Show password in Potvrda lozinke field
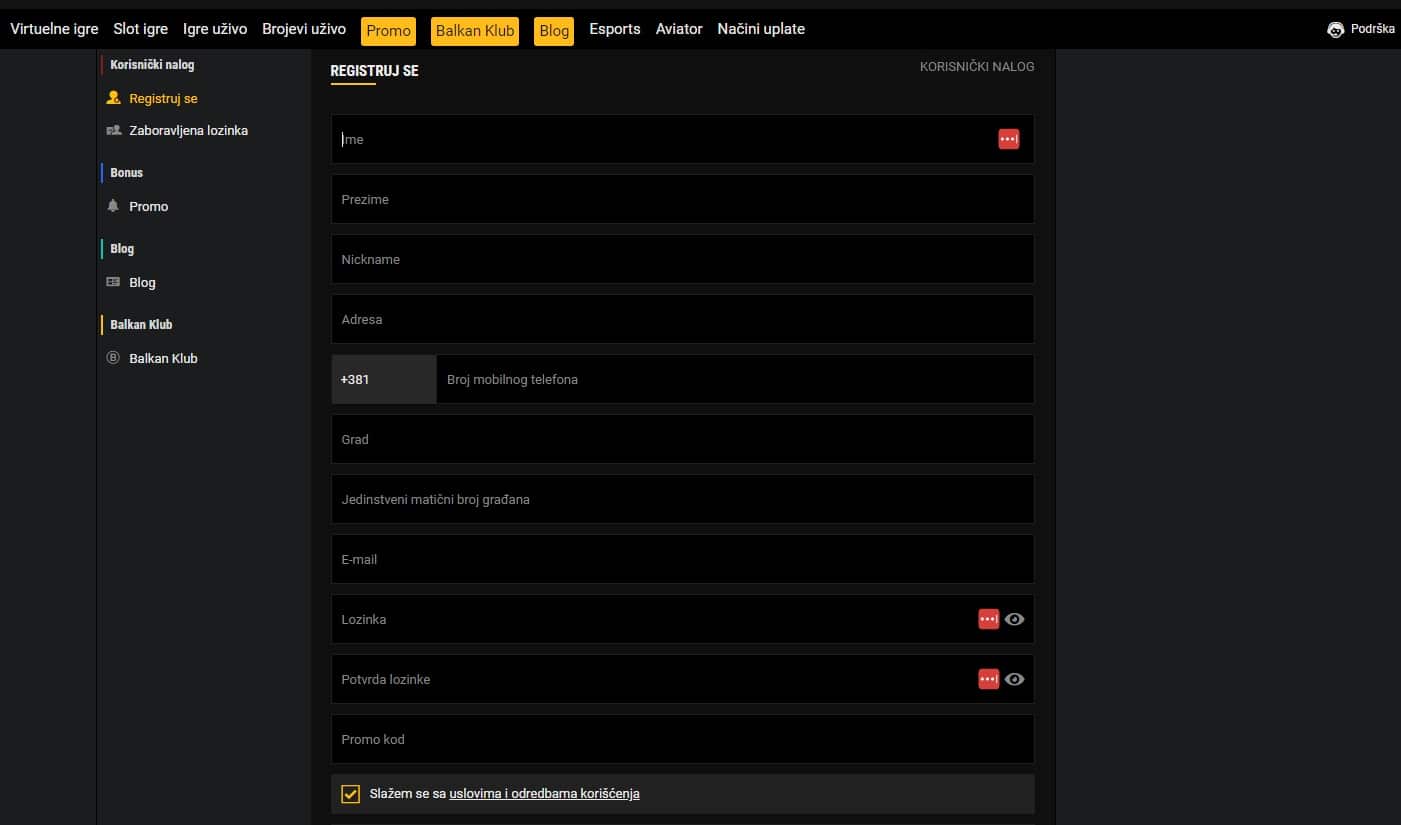This screenshot has width=1401, height=825. point(1015,679)
